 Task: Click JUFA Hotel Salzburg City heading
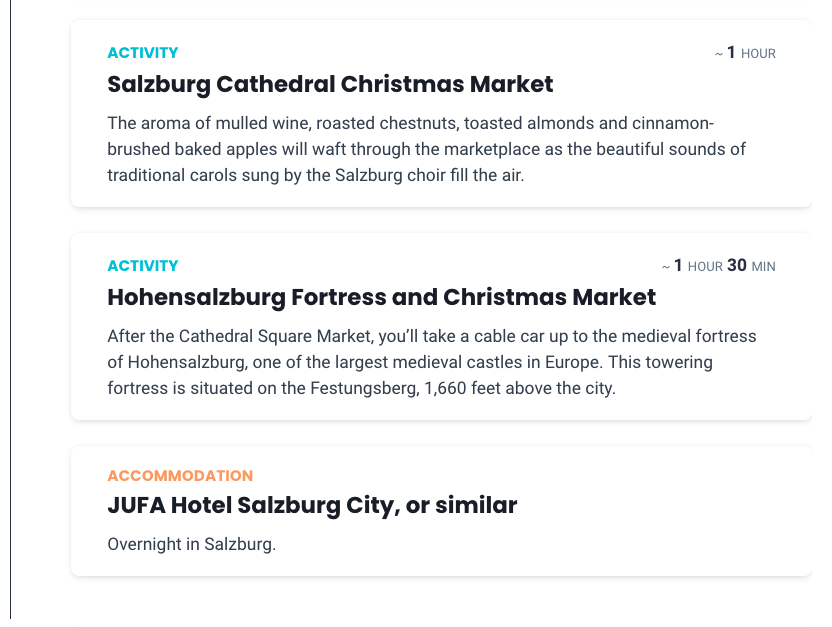(312, 505)
